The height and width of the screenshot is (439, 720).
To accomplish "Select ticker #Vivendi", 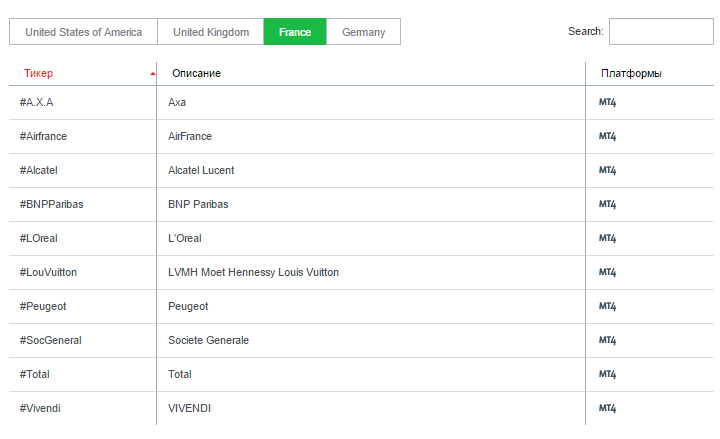I will (40, 408).
